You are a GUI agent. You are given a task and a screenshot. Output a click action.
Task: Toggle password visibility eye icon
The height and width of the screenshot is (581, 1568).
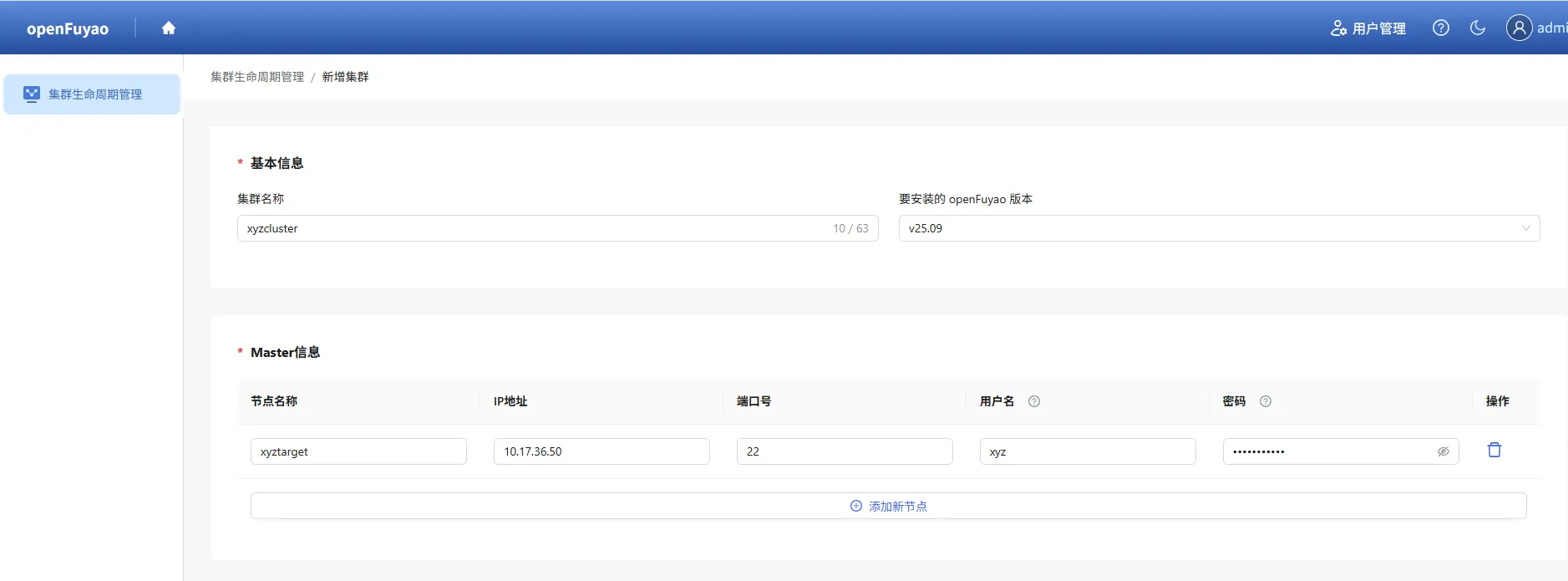tap(1443, 451)
